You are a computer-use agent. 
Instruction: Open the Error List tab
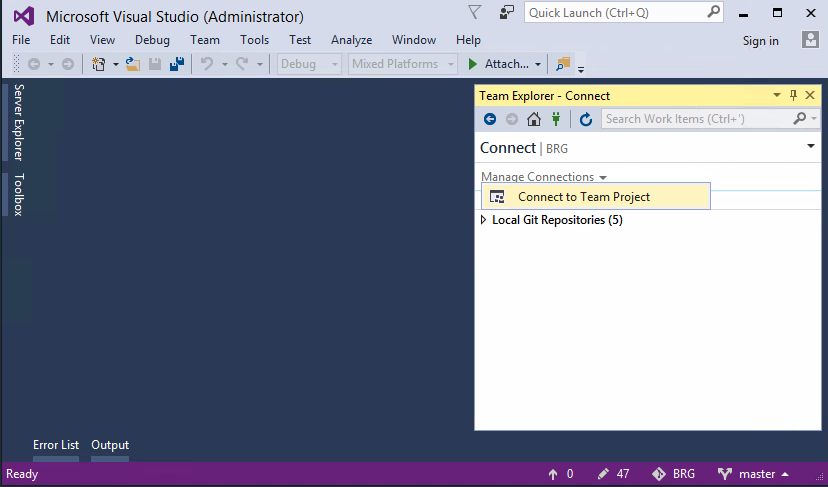55,445
